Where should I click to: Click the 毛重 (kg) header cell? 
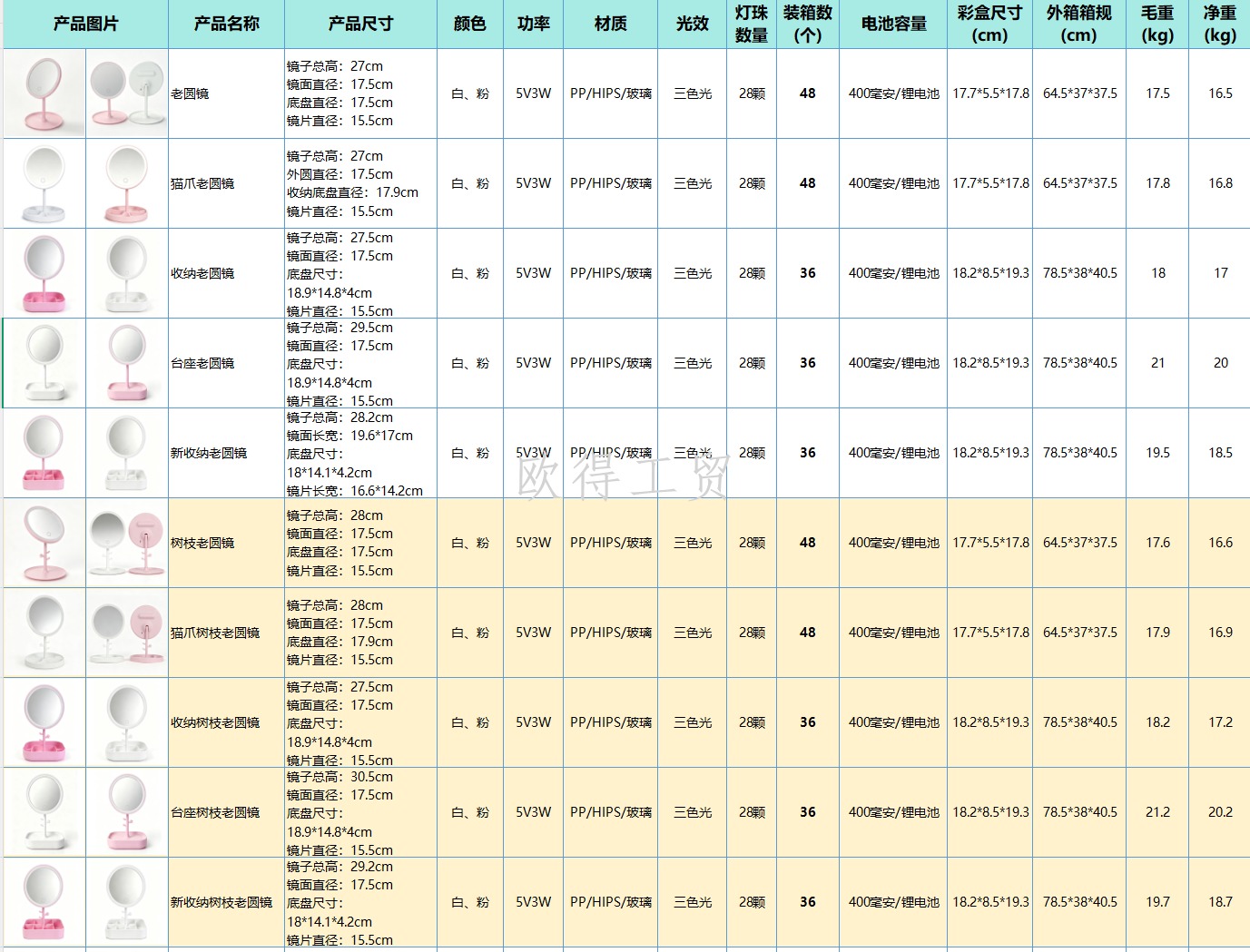click(x=1157, y=24)
